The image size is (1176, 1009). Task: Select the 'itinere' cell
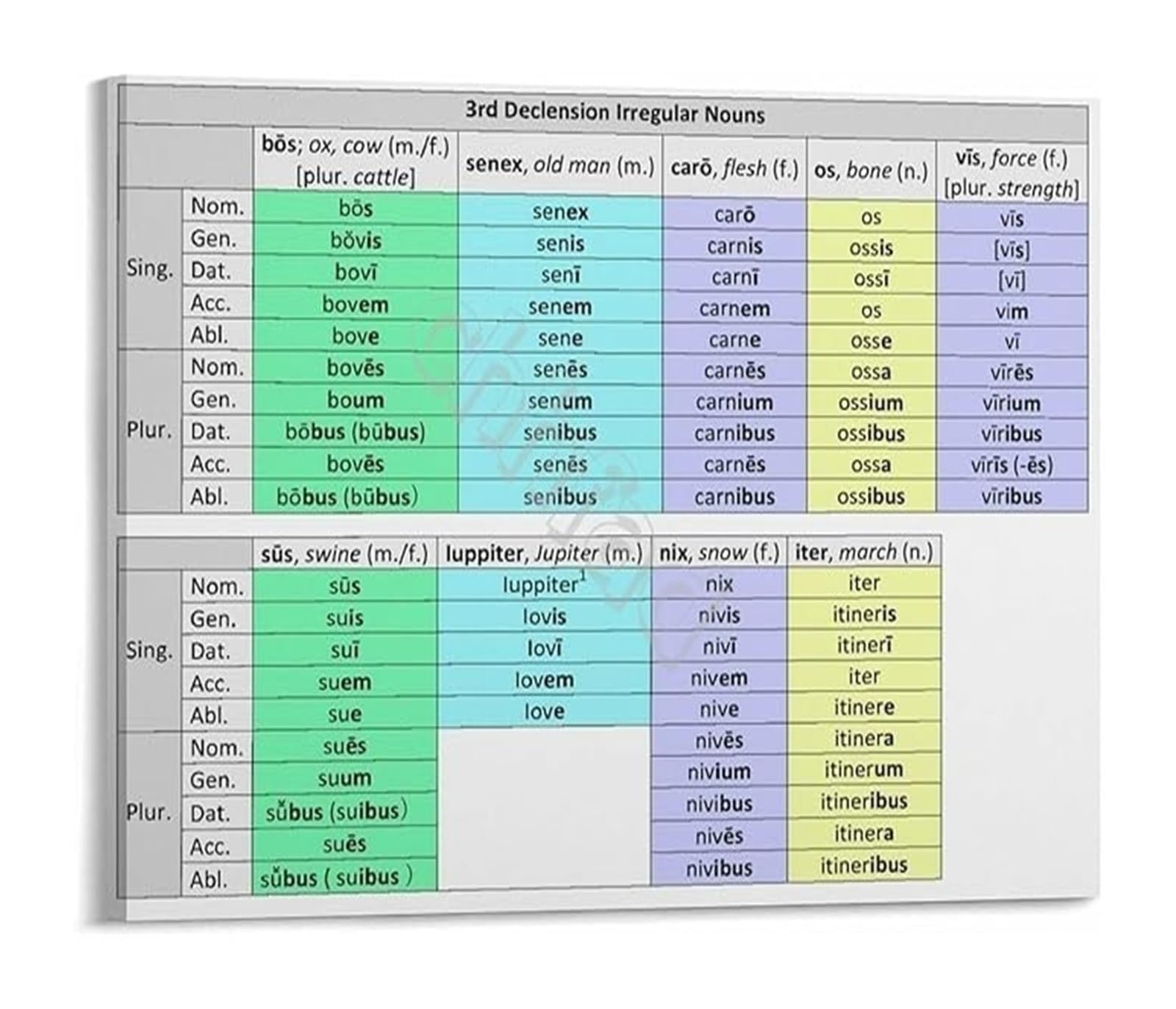[864, 707]
